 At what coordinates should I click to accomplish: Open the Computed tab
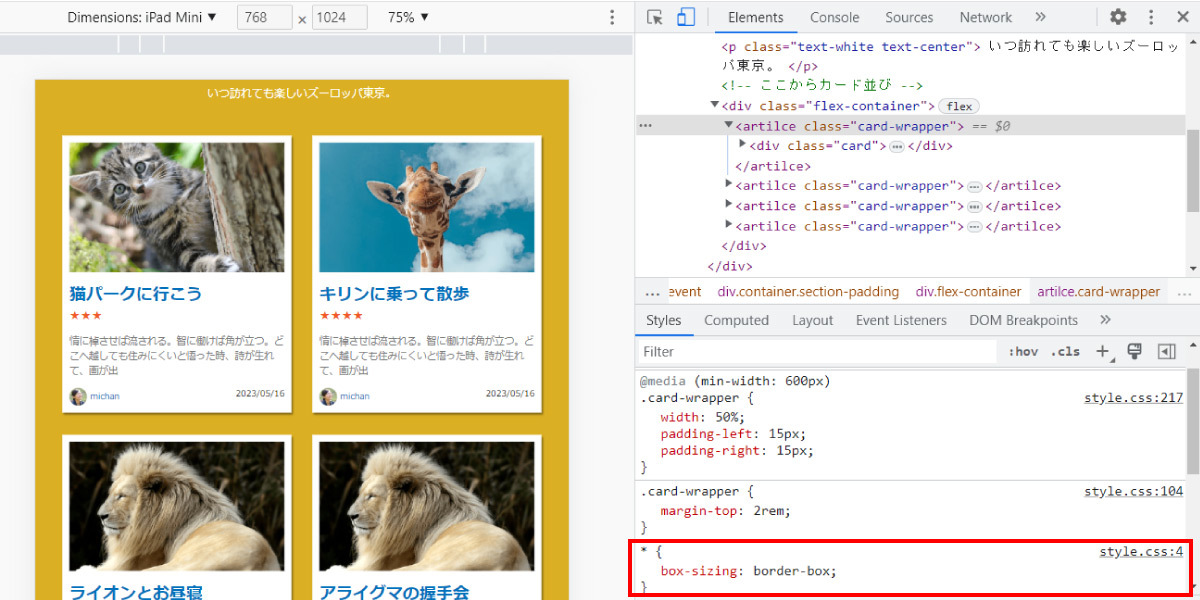(736, 320)
